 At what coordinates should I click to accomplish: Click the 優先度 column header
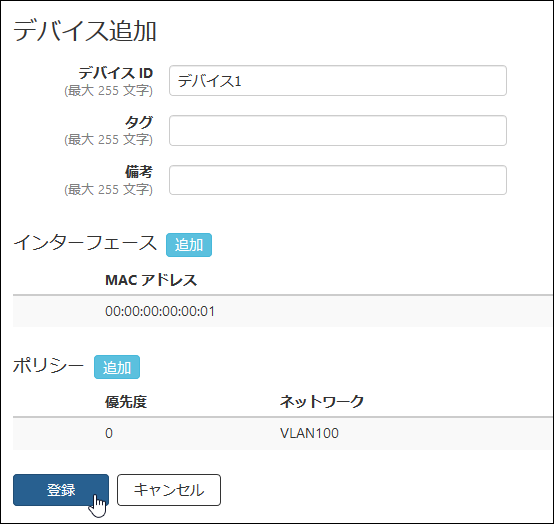[x=126, y=402]
